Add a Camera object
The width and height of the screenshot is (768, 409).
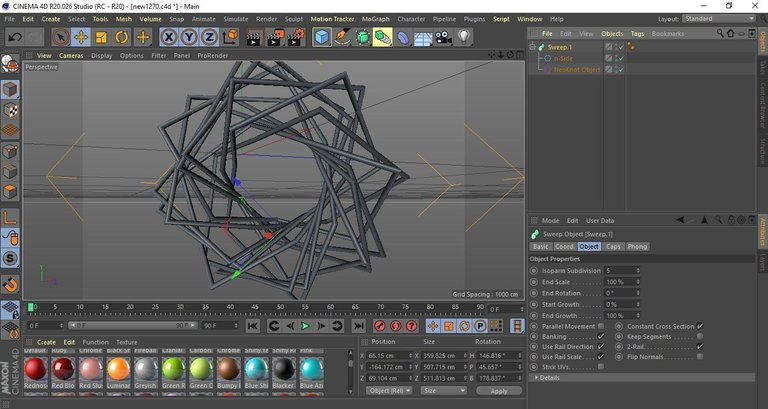click(x=443, y=37)
